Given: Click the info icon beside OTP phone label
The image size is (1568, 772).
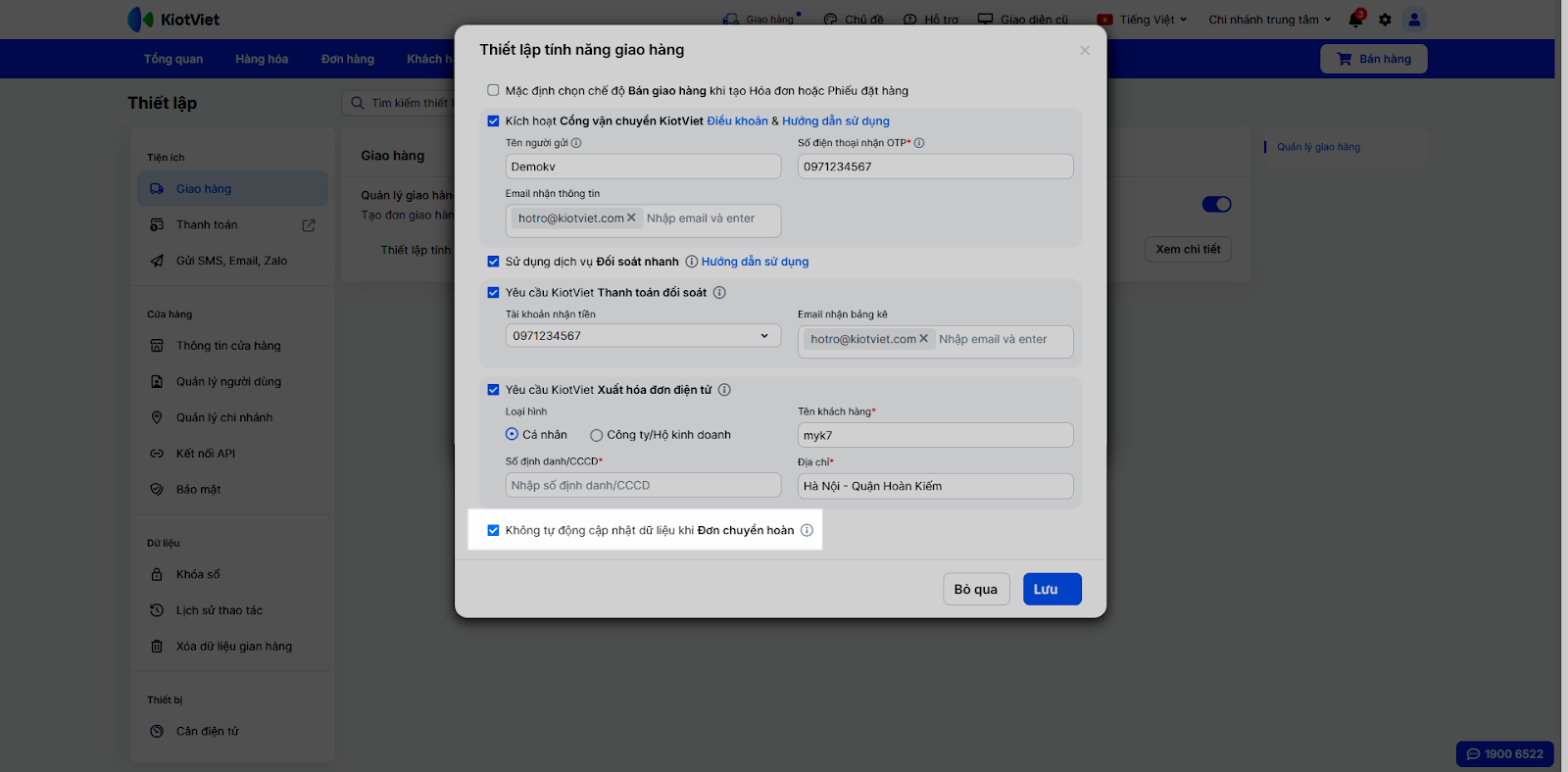Looking at the screenshot, I should tap(919, 143).
